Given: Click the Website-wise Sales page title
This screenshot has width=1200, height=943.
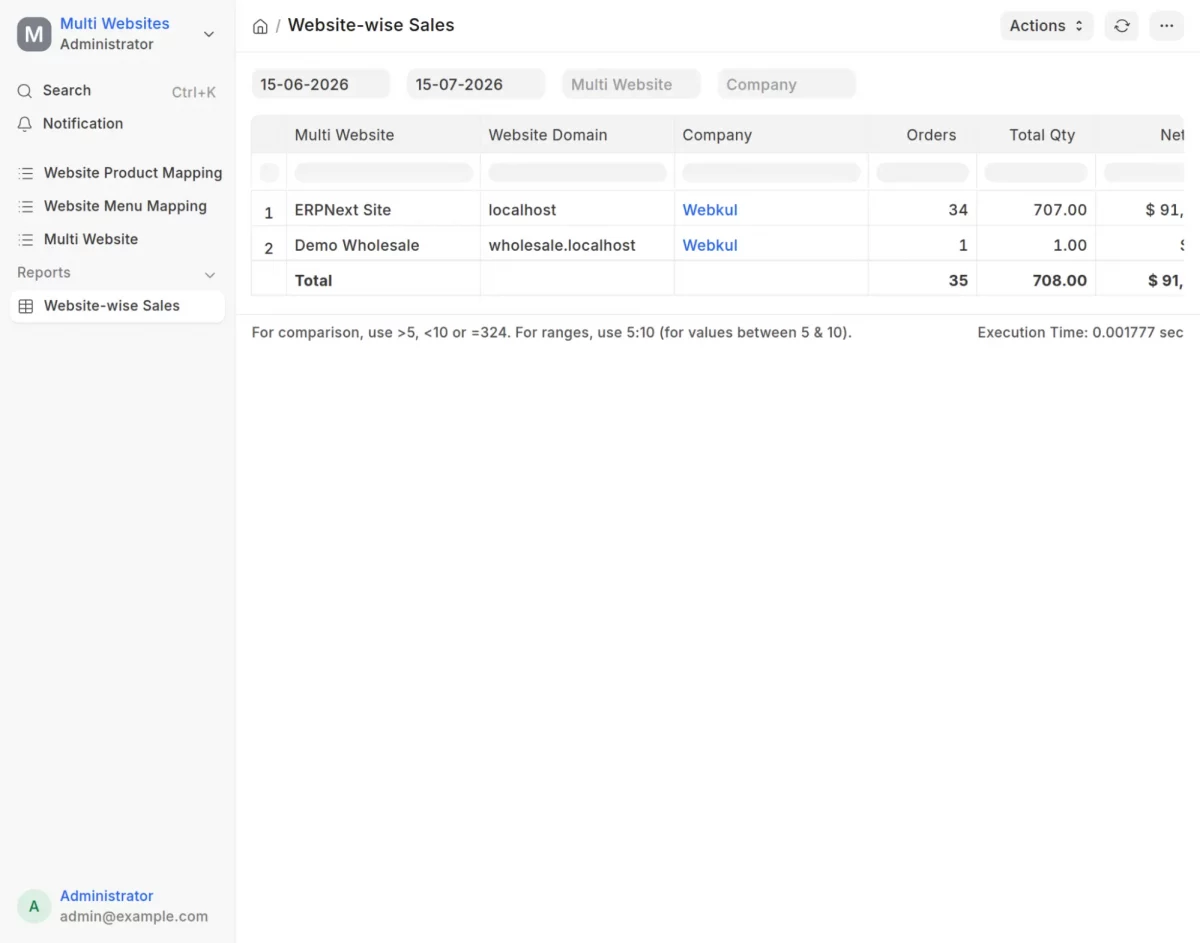Looking at the screenshot, I should (x=371, y=25).
